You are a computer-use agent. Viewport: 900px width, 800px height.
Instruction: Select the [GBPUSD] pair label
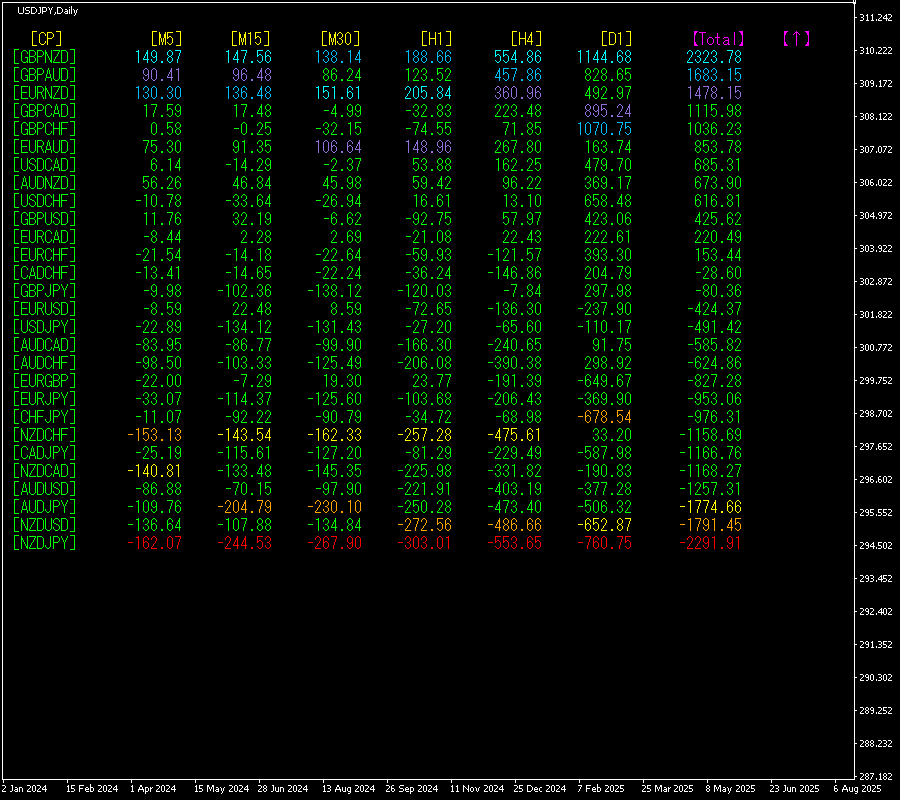point(45,219)
